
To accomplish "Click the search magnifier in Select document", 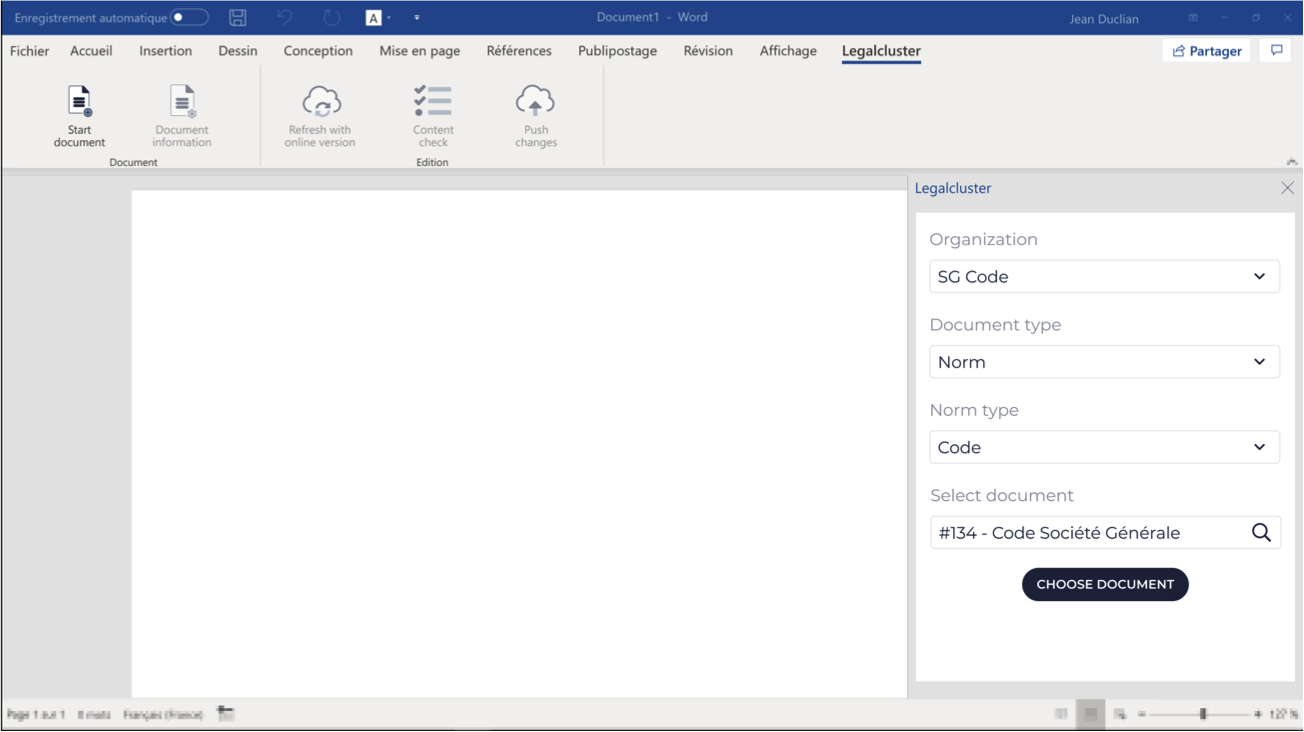I will point(1261,533).
